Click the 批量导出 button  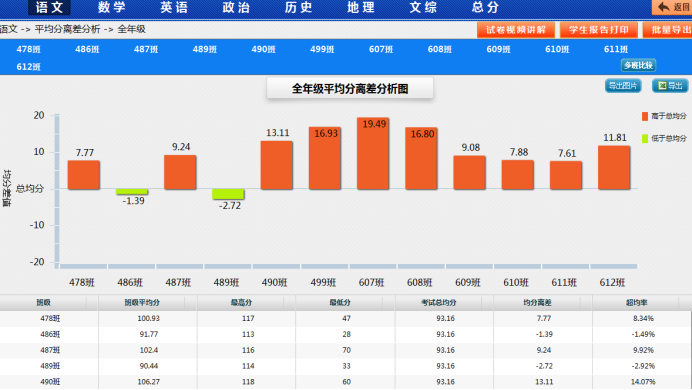coord(668,30)
